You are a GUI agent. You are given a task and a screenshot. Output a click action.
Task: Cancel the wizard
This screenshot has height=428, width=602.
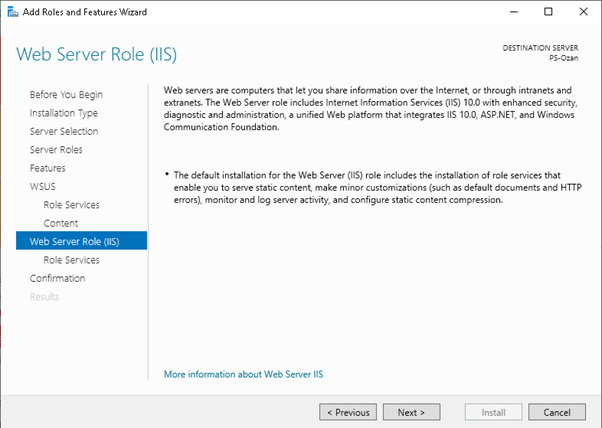[x=556, y=412]
